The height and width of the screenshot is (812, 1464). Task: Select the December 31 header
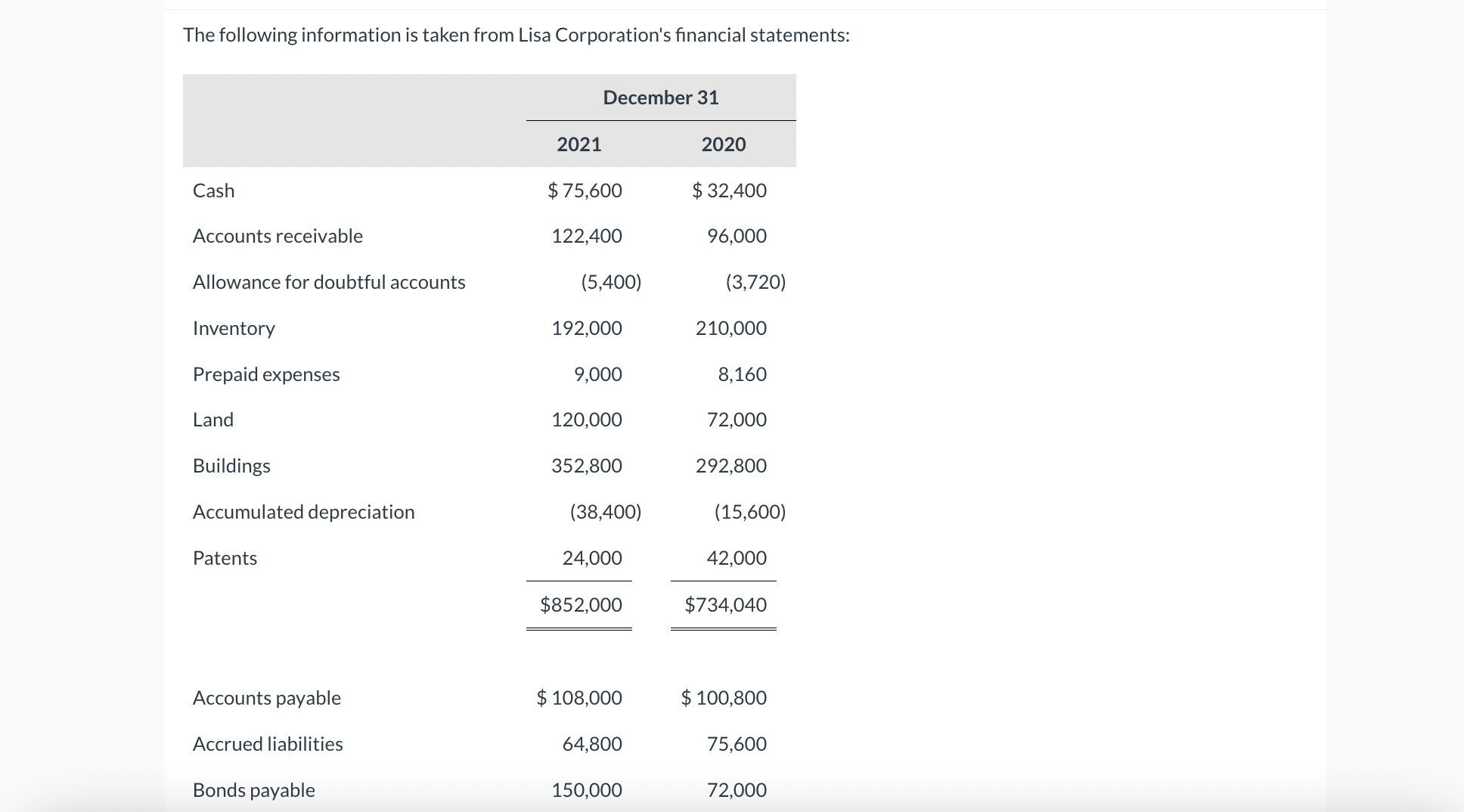(x=661, y=98)
